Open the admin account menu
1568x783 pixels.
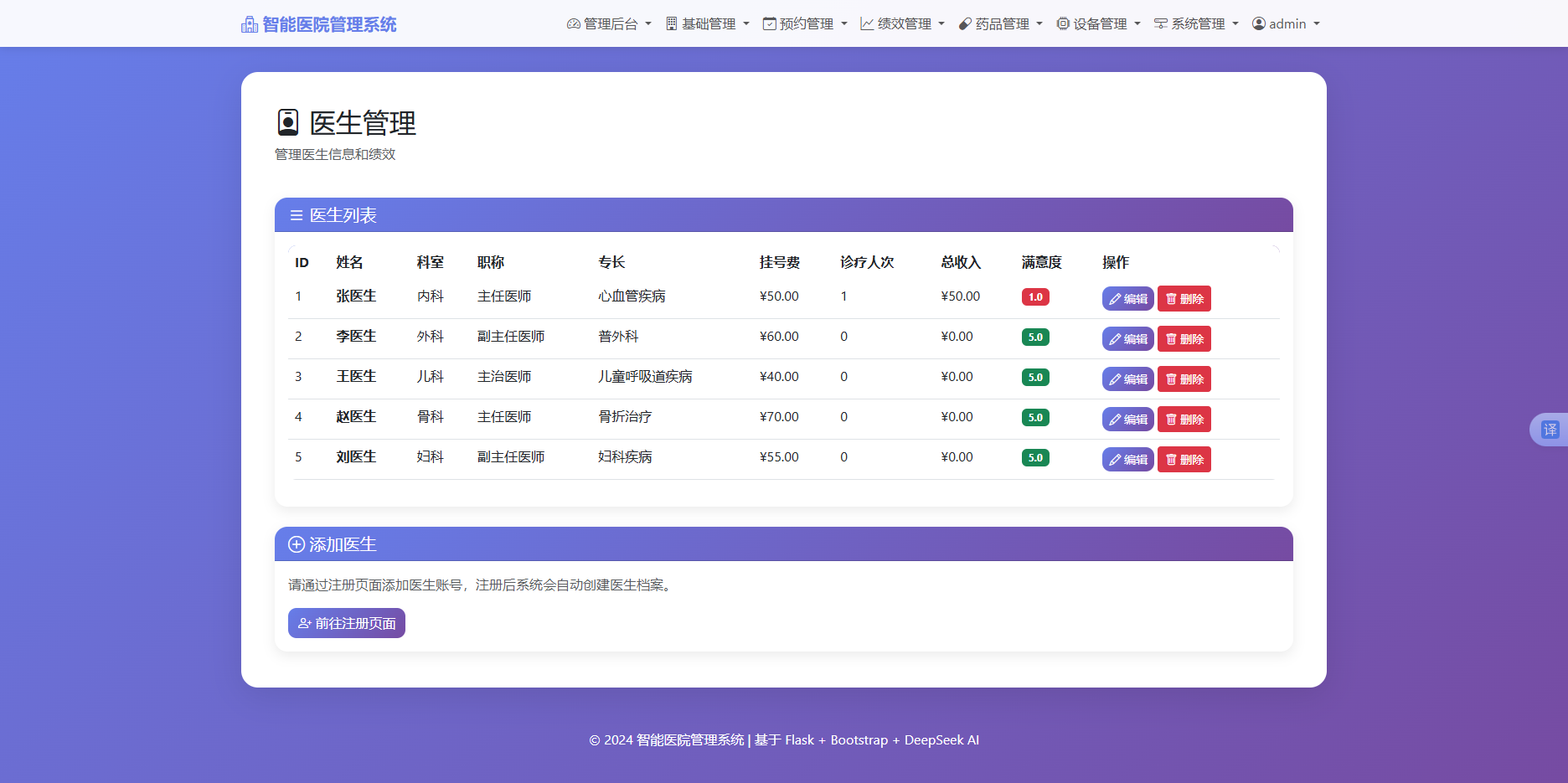pyautogui.click(x=1286, y=23)
